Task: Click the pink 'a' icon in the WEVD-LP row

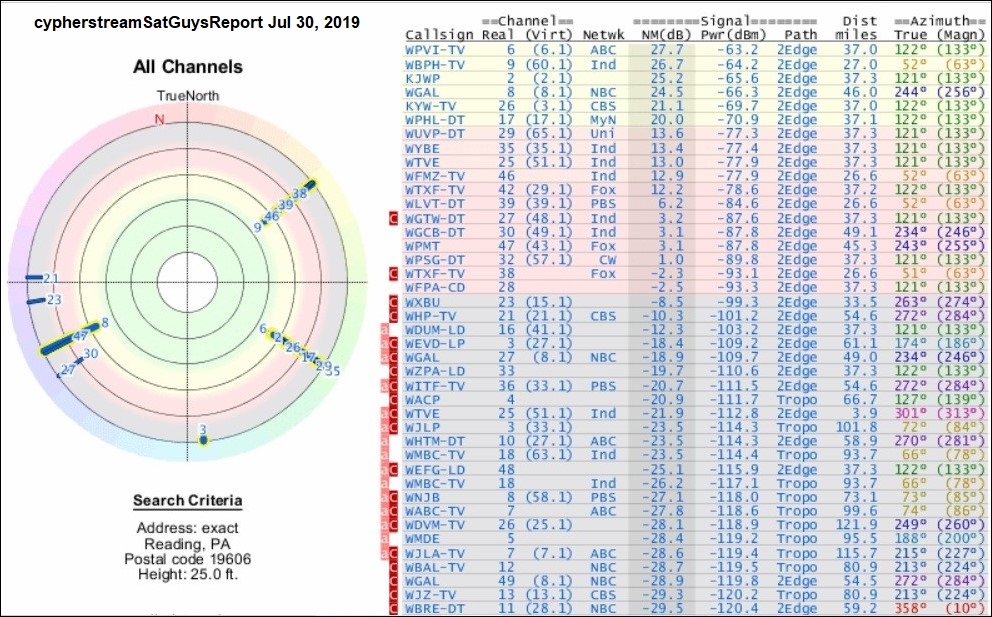Action: pyautogui.click(x=384, y=344)
